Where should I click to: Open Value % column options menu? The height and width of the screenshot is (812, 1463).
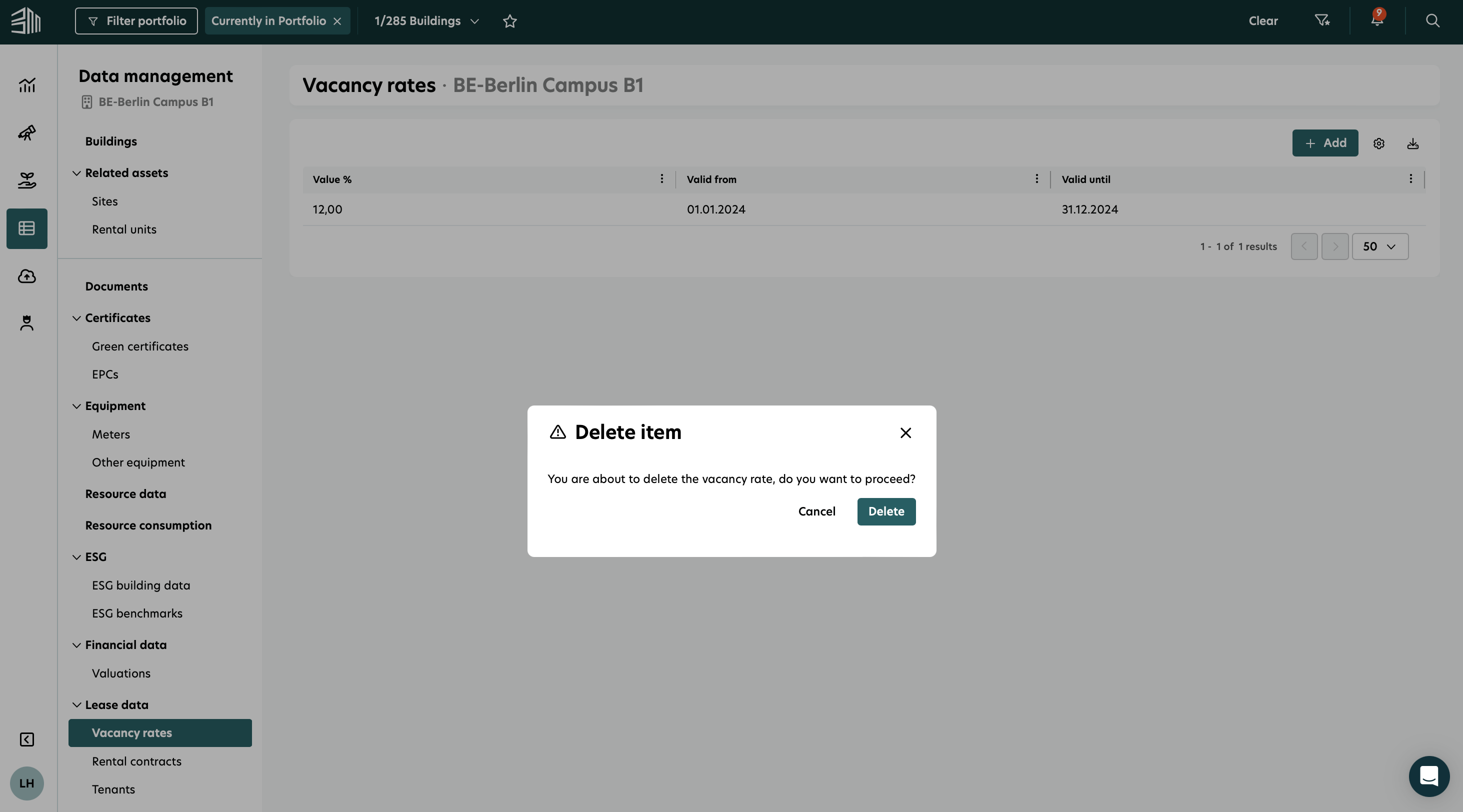661,179
